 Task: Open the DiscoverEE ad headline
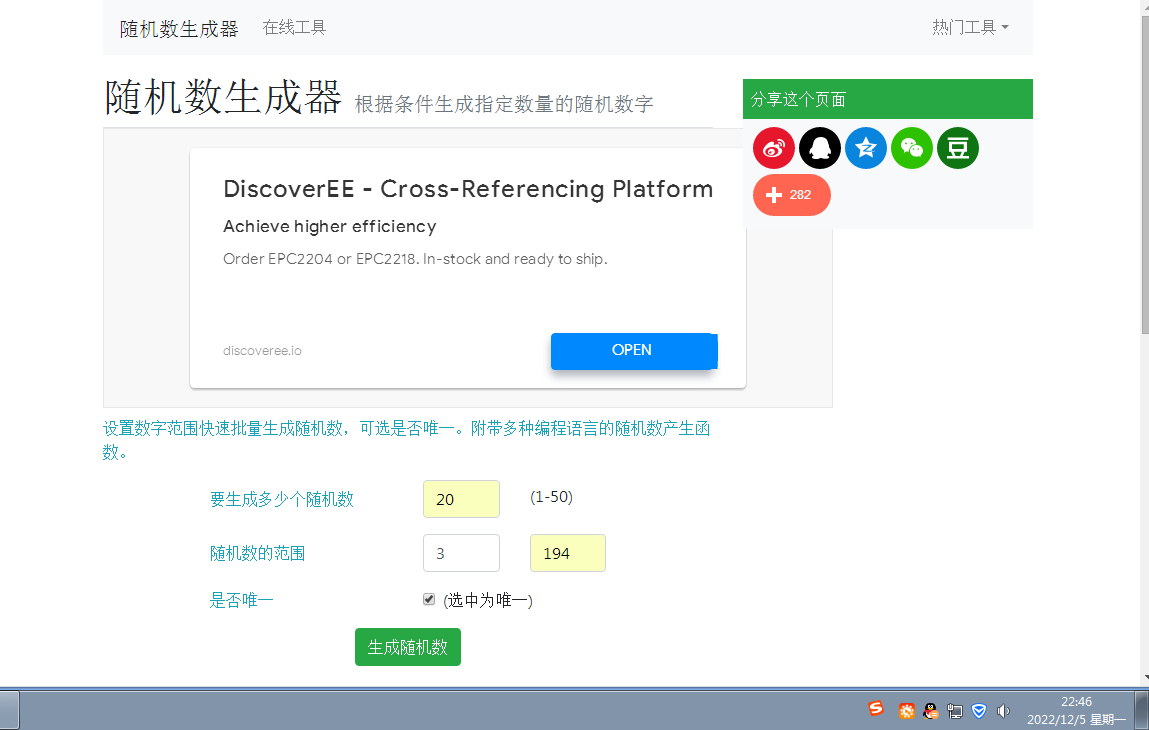468,189
